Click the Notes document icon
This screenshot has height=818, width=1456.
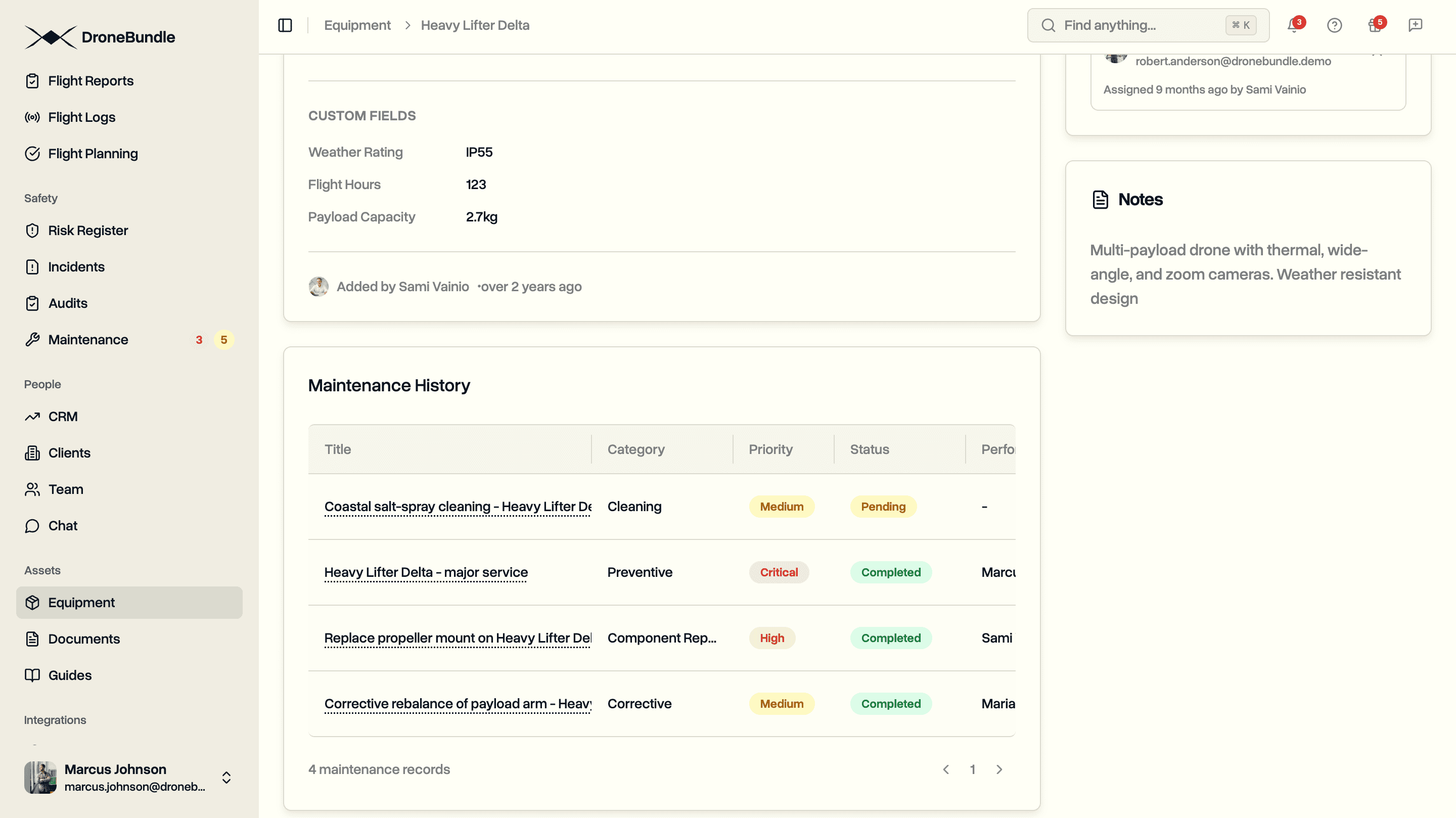click(x=1100, y=200)
